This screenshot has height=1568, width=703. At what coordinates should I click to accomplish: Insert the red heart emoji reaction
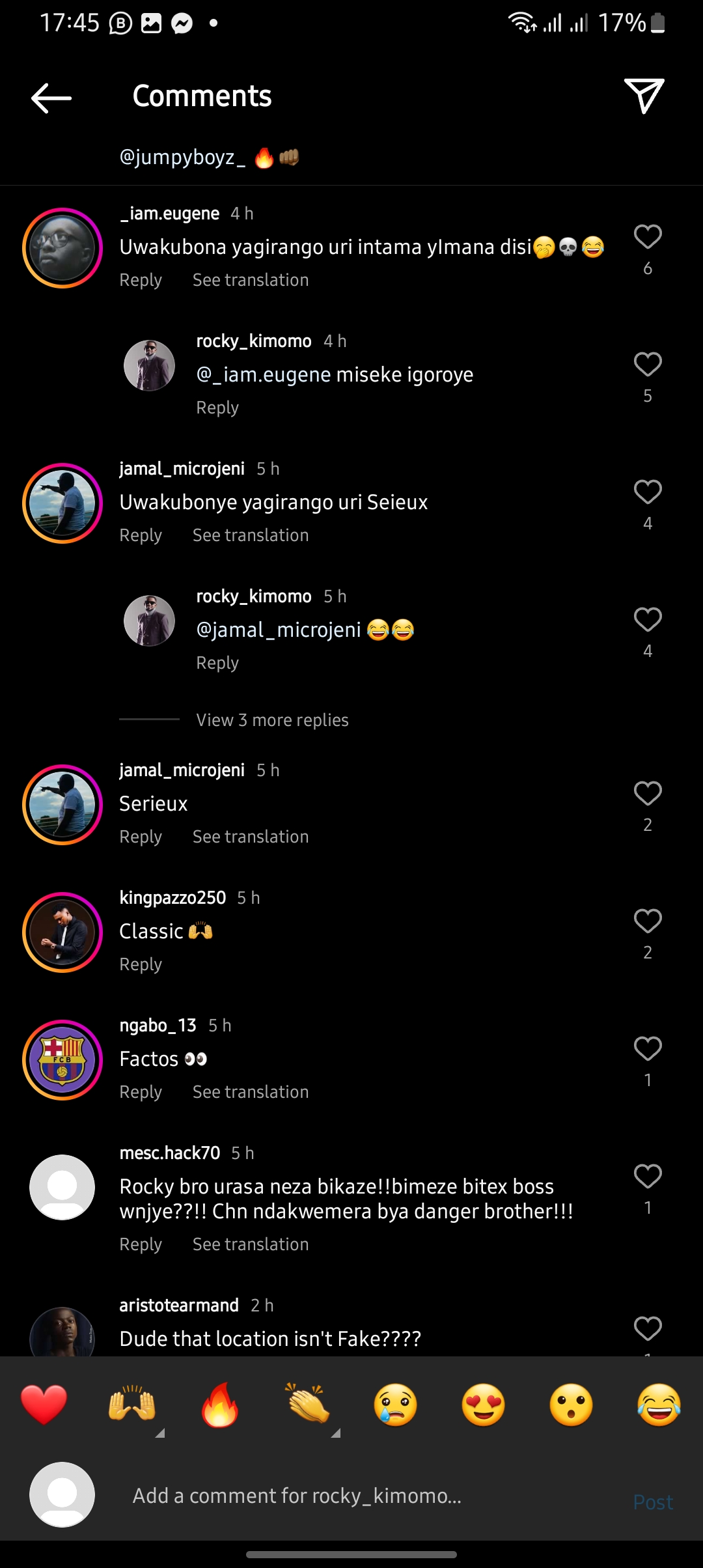(44, 1405)
